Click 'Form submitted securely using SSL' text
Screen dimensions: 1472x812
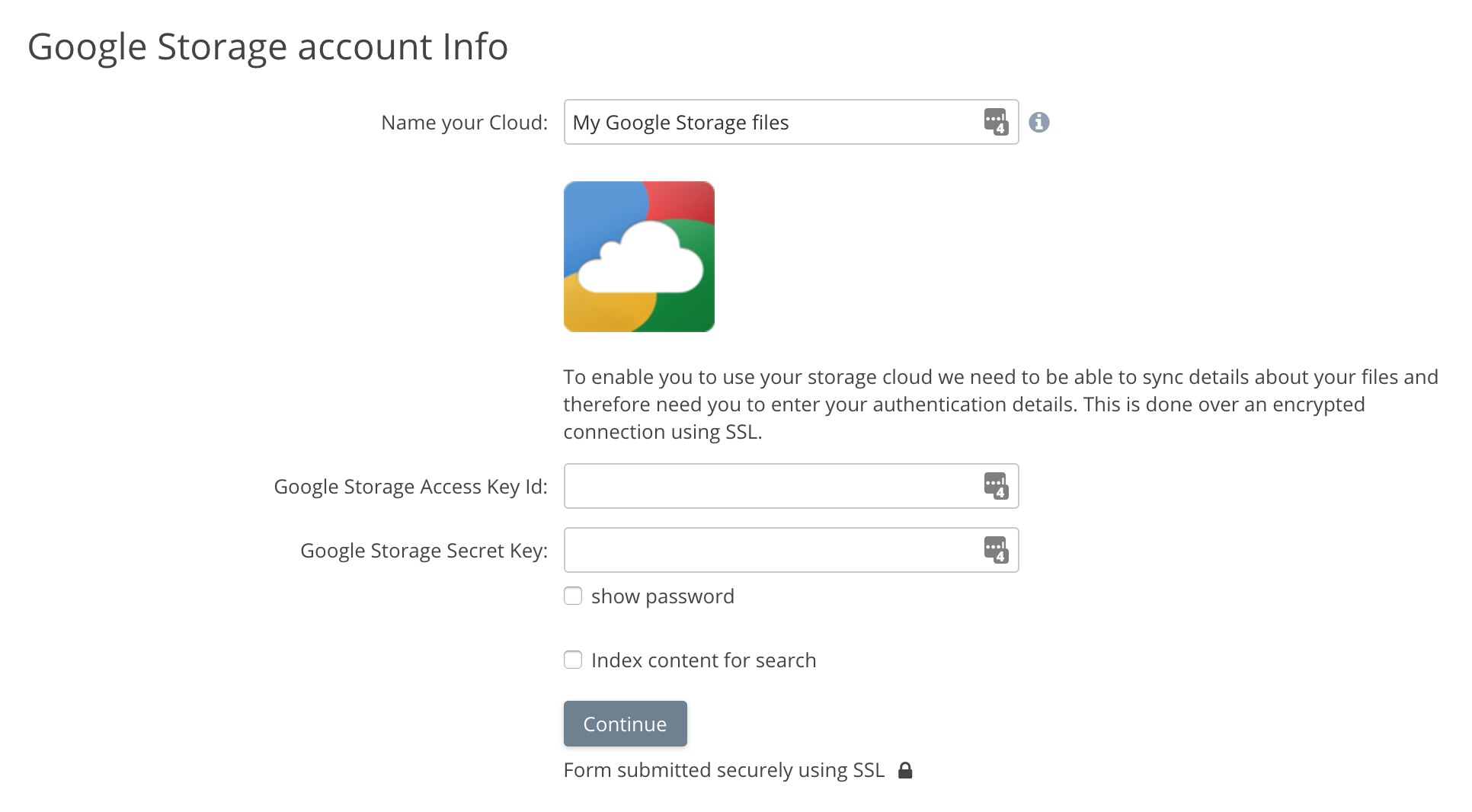[x=724, y=770]
